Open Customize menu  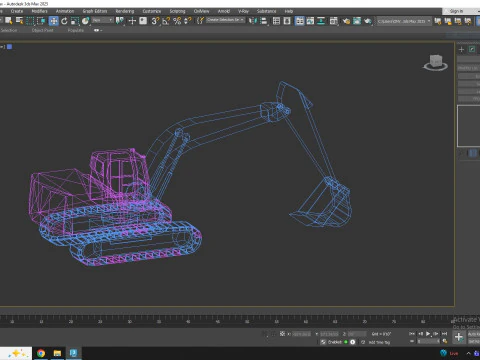coord(152,11)
